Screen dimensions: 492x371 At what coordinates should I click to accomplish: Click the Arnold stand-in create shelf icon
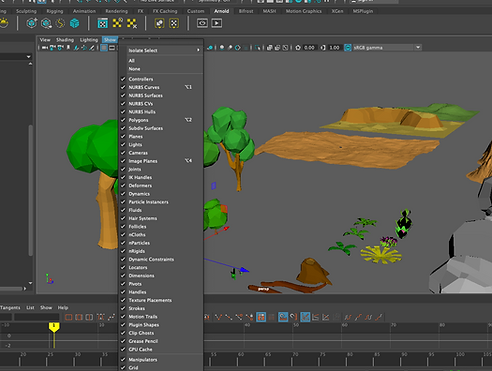point(32,23)
